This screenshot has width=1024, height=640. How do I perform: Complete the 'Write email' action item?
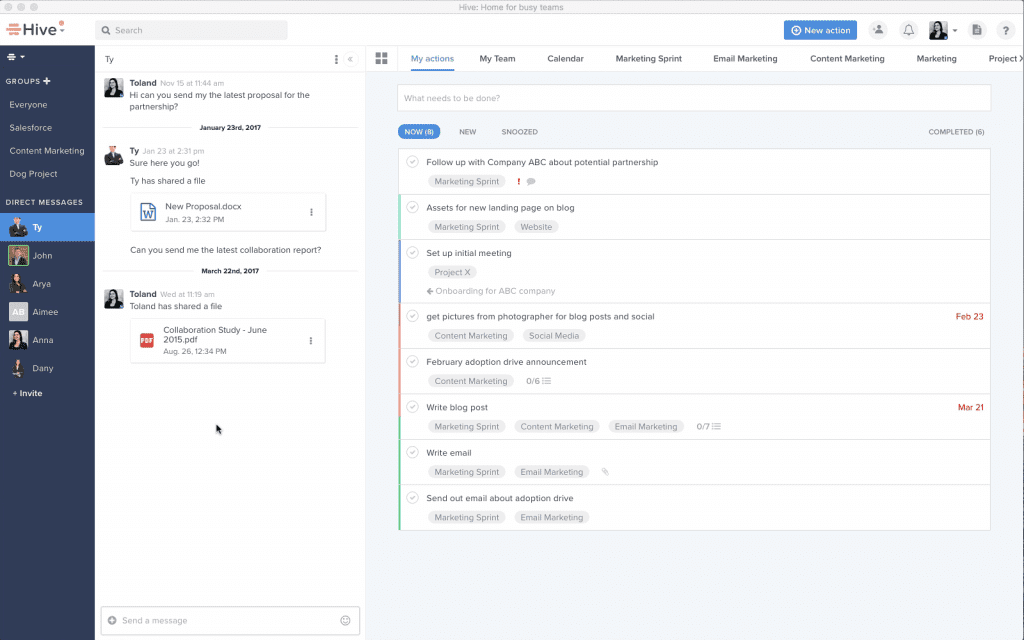coord(412,452)
